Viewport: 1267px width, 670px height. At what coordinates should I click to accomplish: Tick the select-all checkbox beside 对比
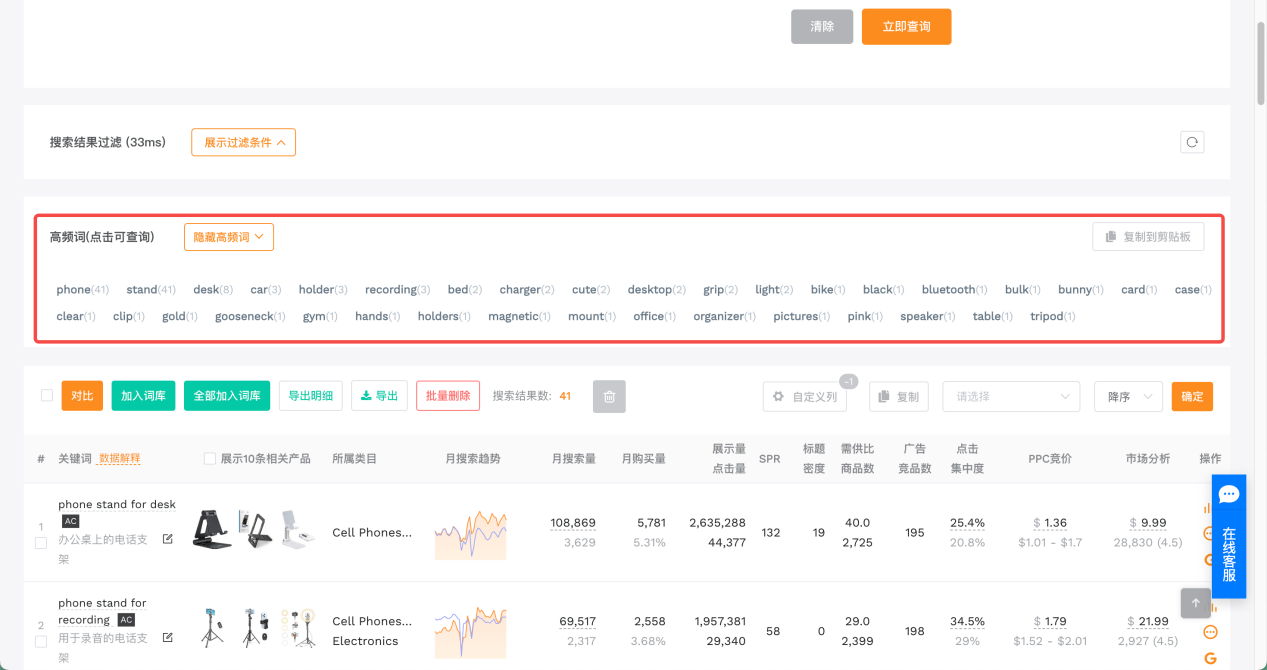(46, 396)
